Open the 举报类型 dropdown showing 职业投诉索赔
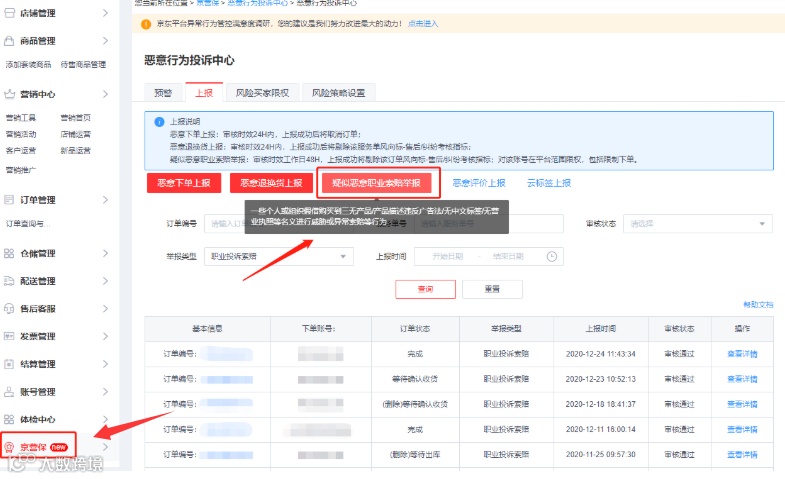 pos(278,256)
